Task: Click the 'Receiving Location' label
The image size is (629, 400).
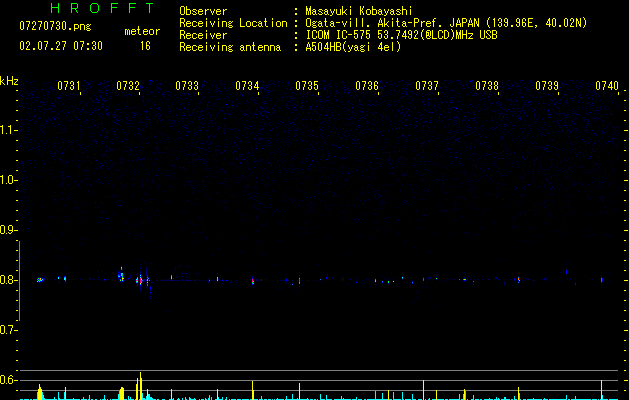Action: coord(233,23)
